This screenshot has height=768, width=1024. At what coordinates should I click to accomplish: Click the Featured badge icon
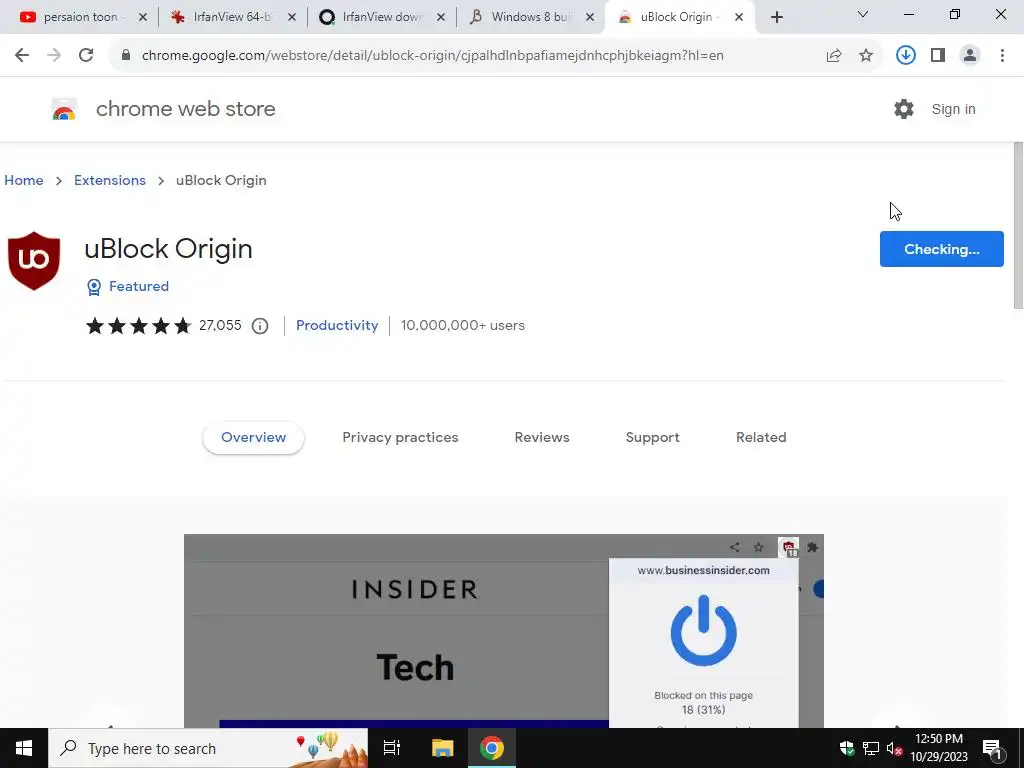[94, 287]
